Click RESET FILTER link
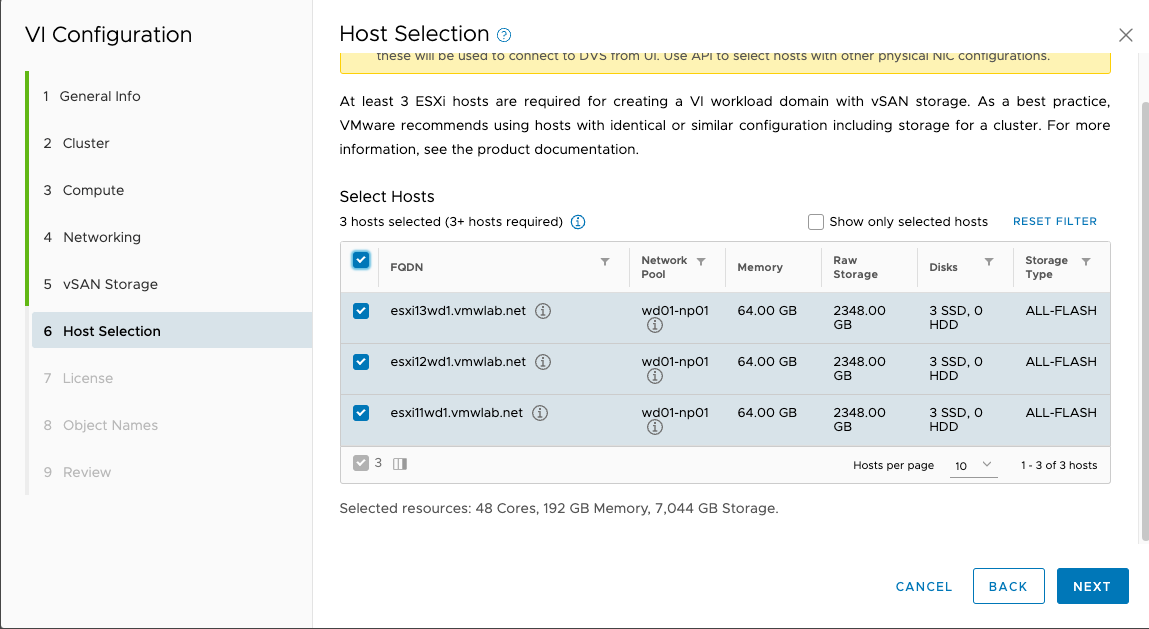Image resolution: width=1149 pixels, height=629 pixels. click(x=1054, y=221)
